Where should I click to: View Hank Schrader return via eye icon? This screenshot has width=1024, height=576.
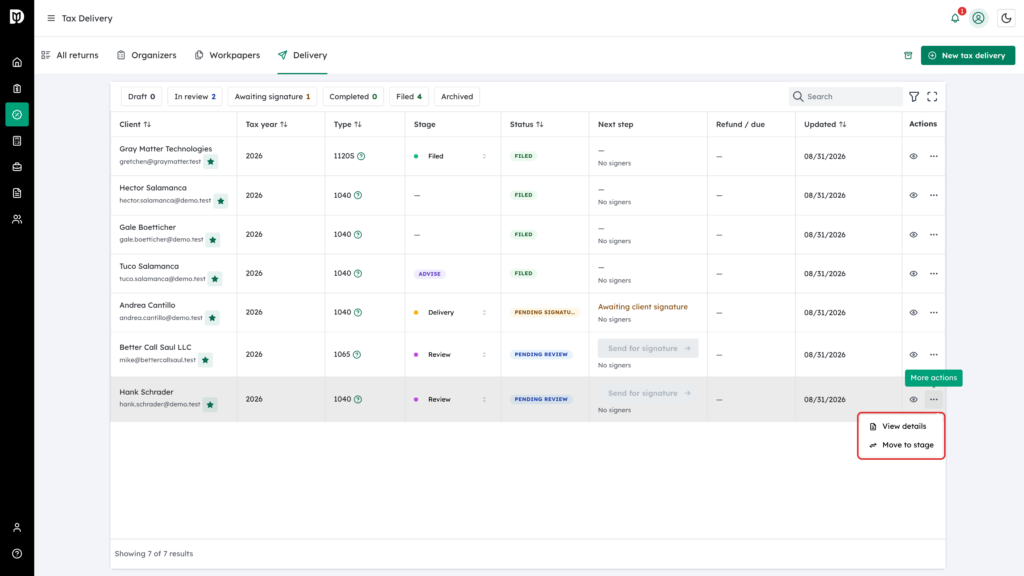point(914,400)
